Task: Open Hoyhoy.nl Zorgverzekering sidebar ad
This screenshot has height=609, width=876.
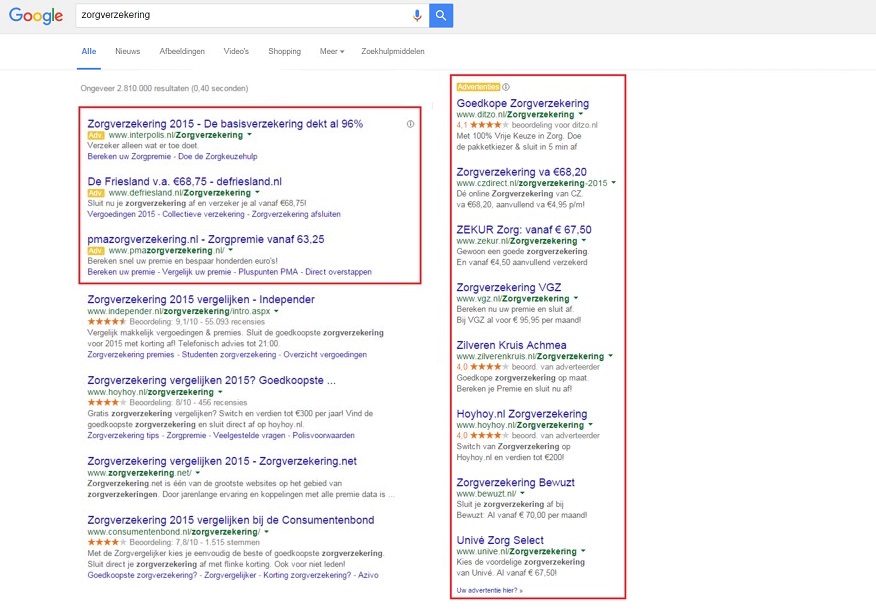Action: pyautogui.click(x=522, y=414)
